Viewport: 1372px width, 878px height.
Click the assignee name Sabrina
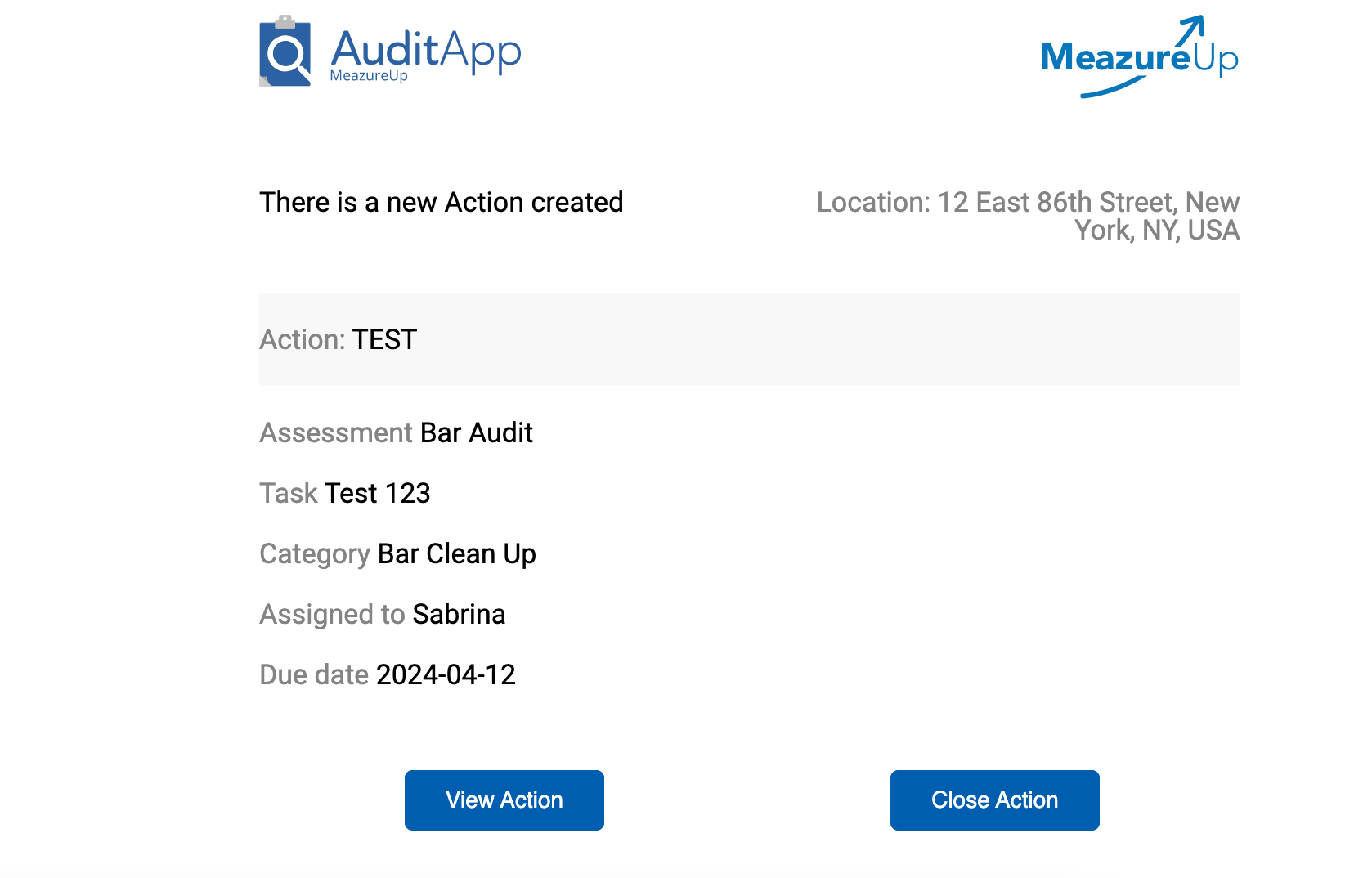460,614
